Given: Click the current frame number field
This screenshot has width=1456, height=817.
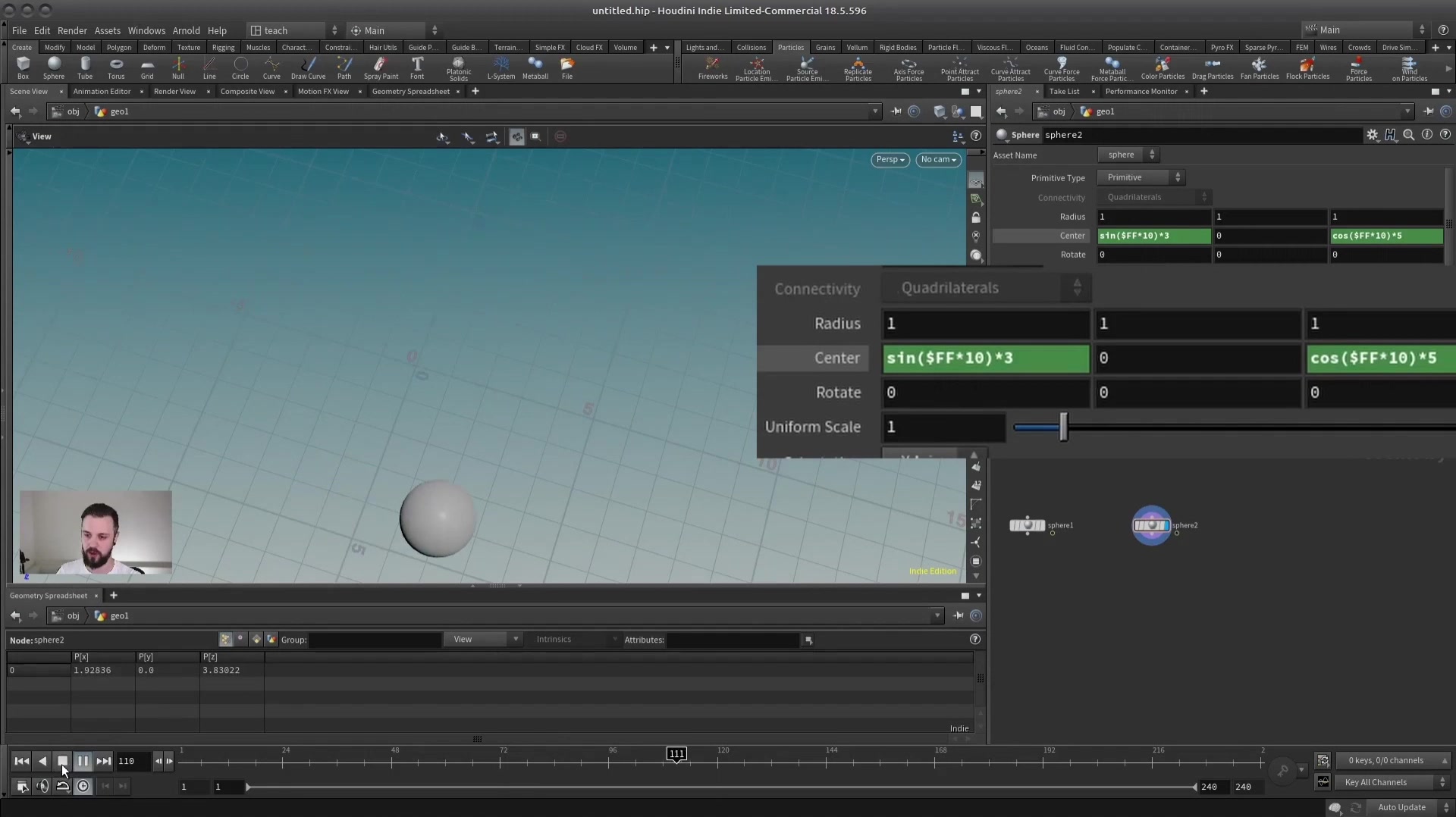Looking at the screenshot, I should pos(133,761).
